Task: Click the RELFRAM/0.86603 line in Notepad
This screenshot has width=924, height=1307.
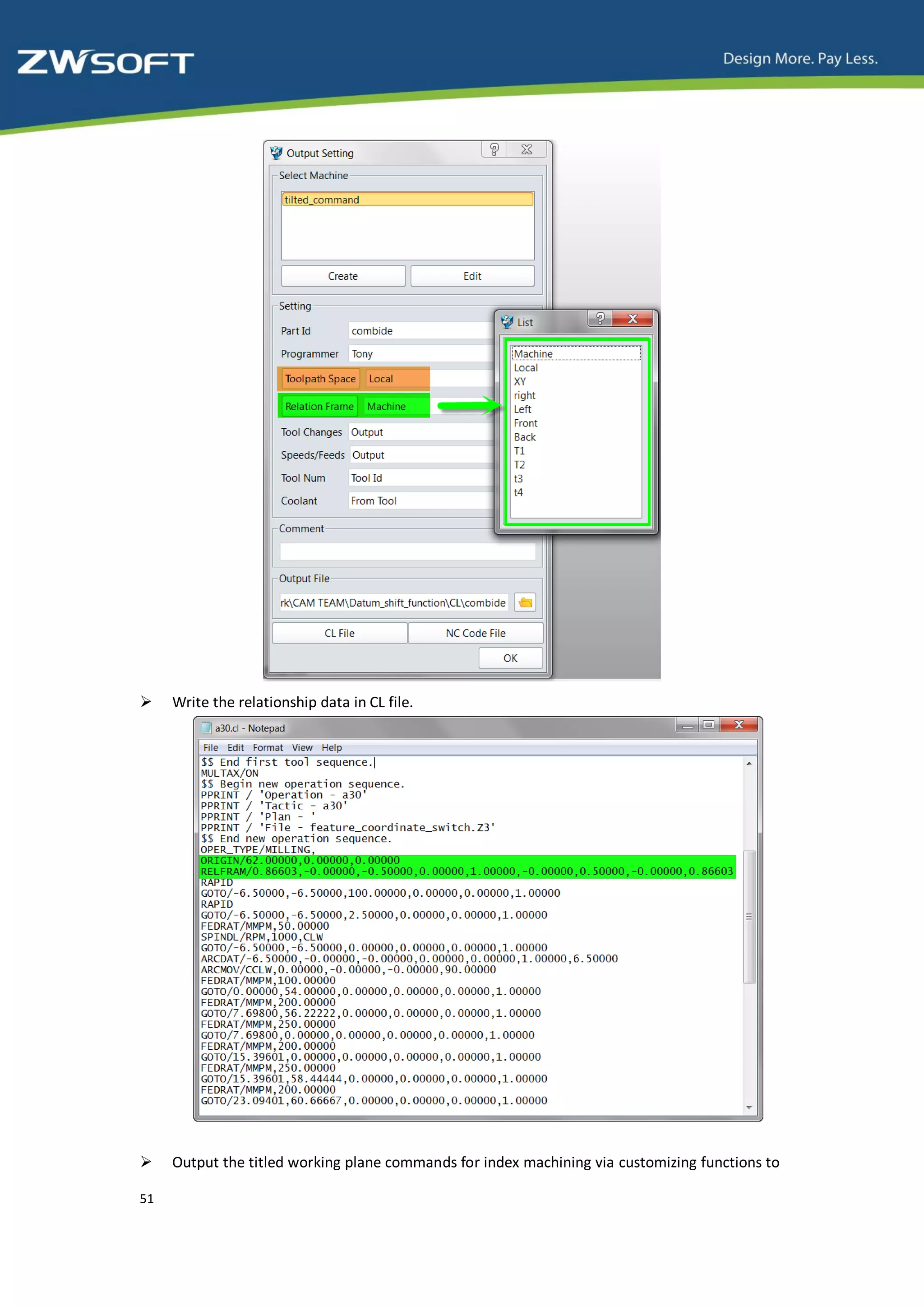Action: tap(467, 871)
